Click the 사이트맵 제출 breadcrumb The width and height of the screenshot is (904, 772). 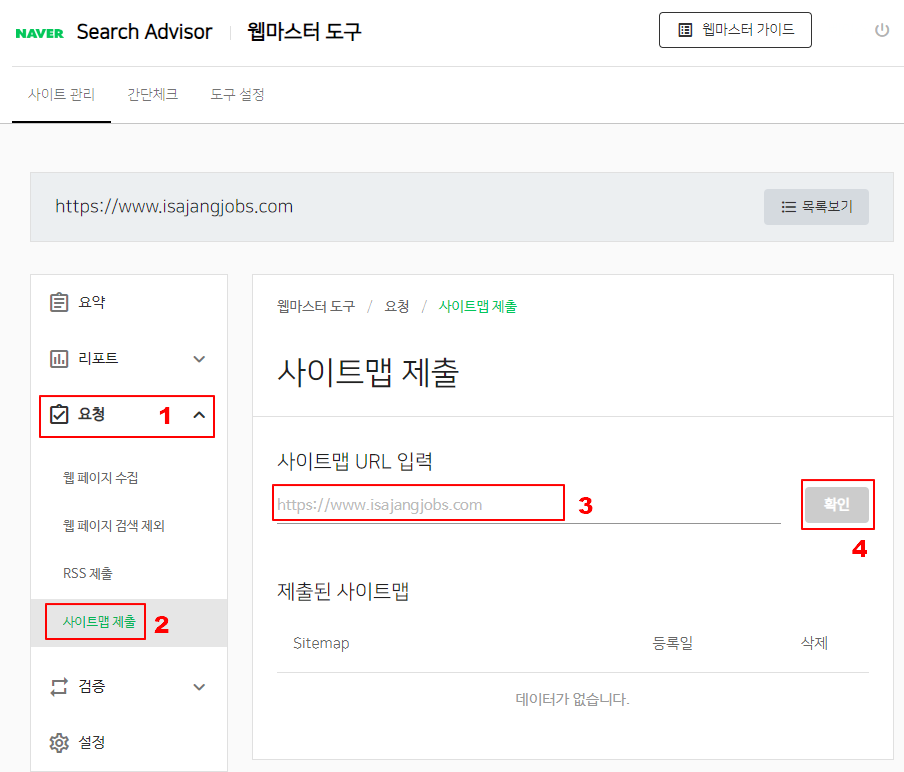(477, 306)
